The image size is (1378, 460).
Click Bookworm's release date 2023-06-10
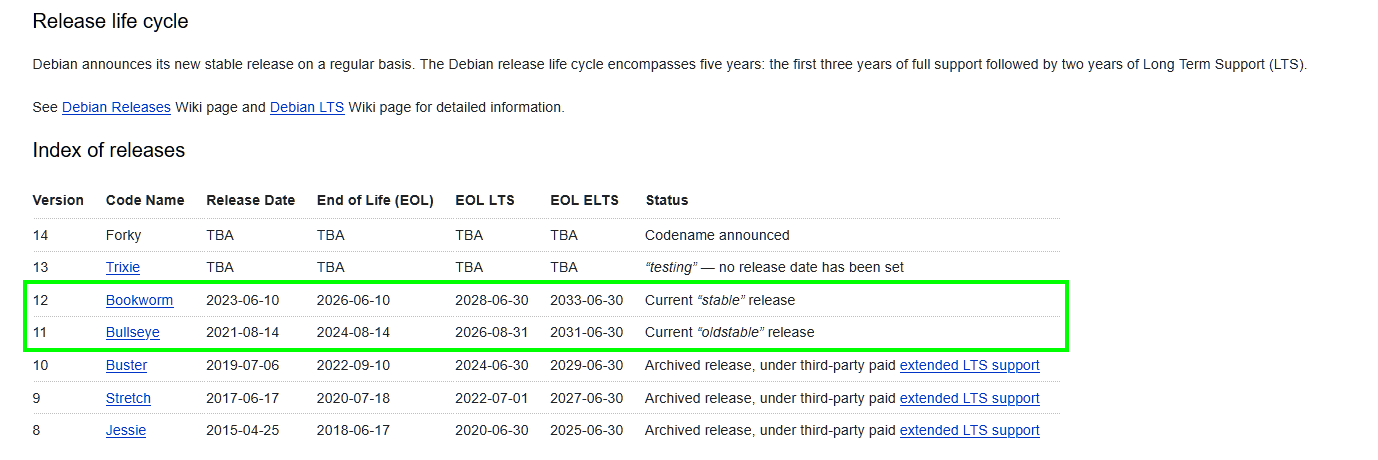point(244,300)
